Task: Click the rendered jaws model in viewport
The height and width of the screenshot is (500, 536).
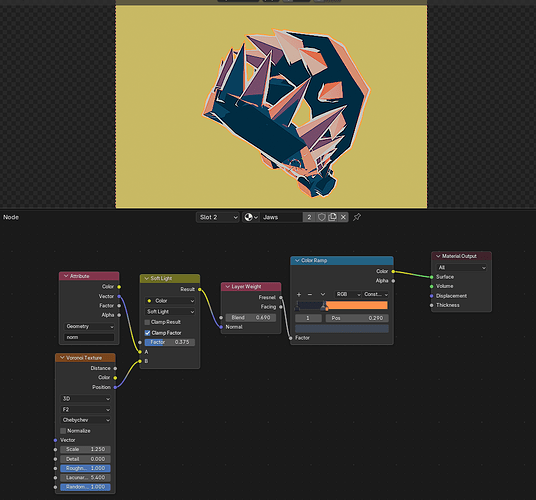Action: (286, 113)
